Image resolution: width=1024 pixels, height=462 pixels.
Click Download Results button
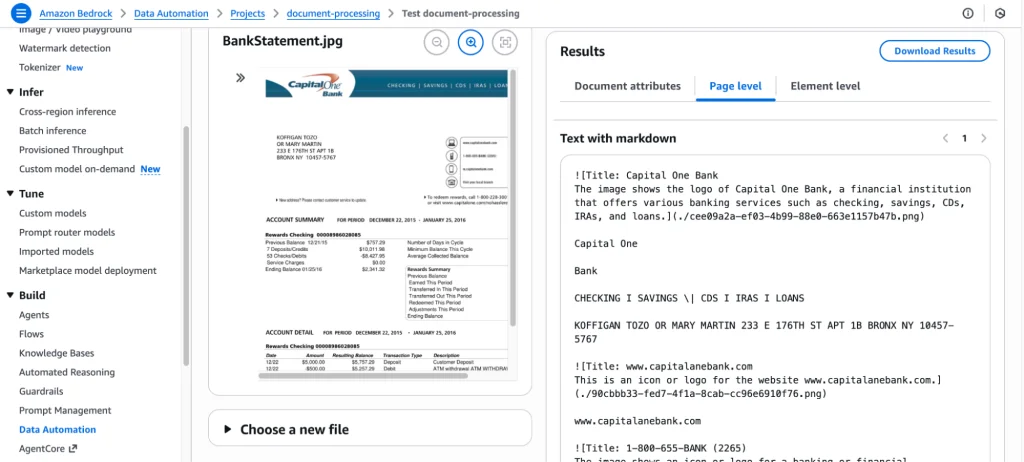click(x=935, y=51)
